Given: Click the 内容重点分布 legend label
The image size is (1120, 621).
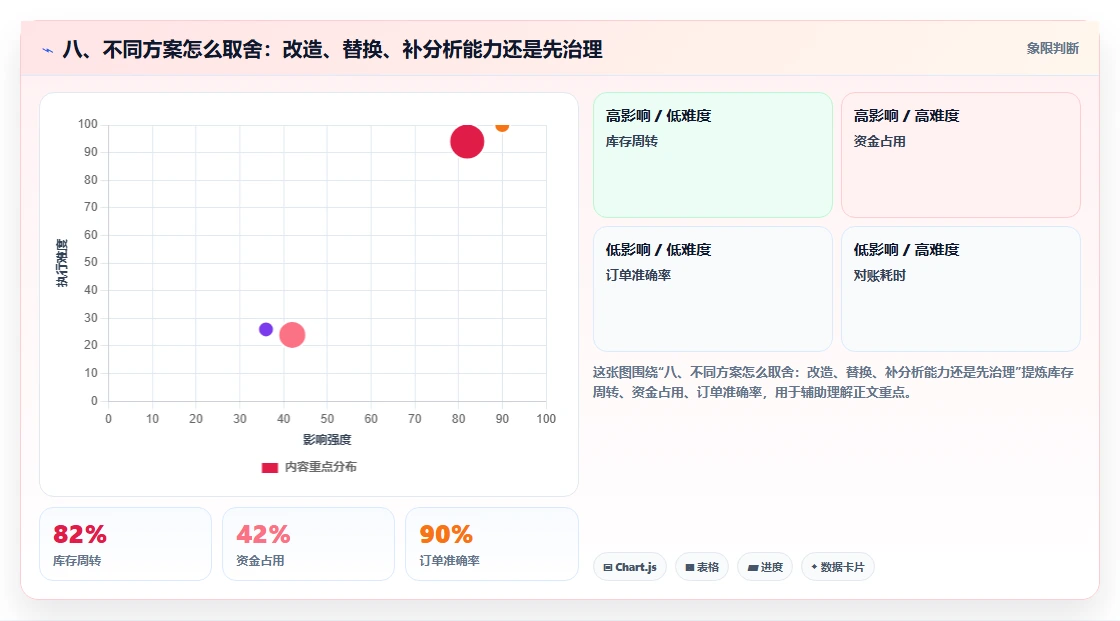Looking at the screenshot, I should click(x=320, y=467).
